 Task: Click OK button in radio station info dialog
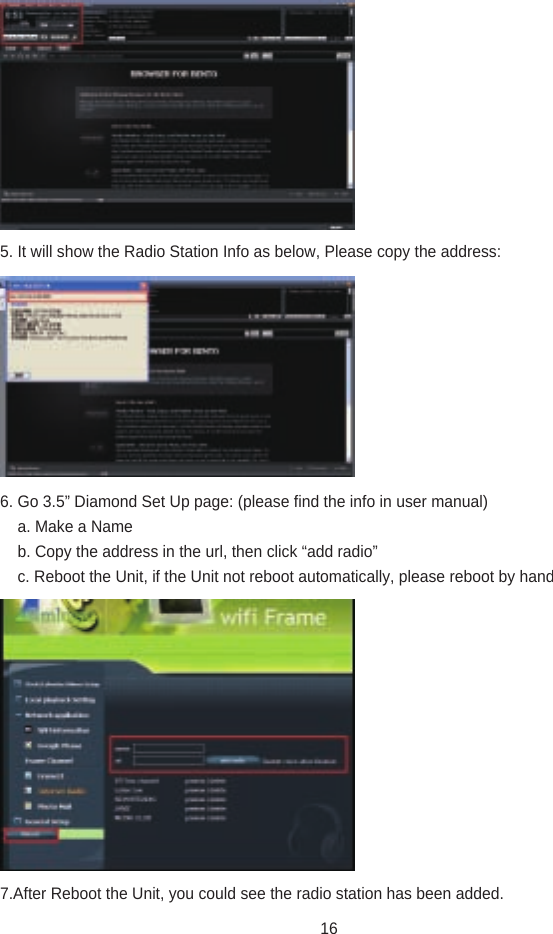(x=20, y=375)
